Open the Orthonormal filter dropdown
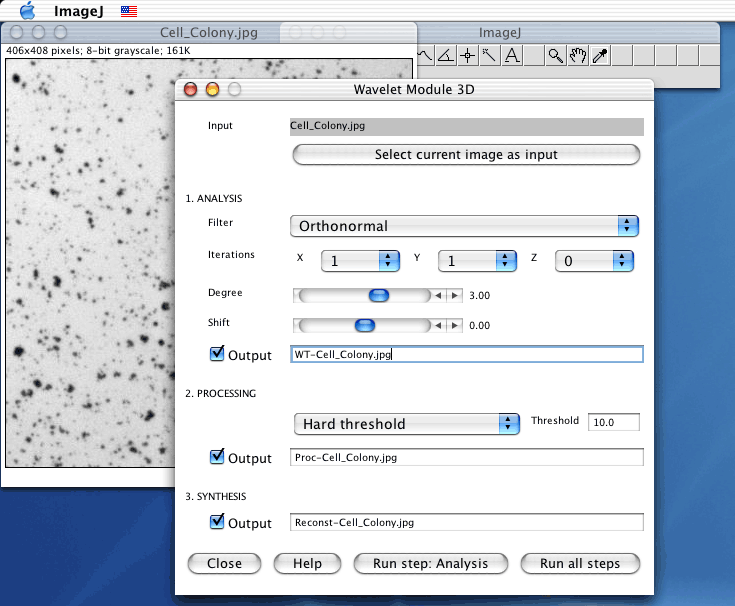The width and height of the screenshot is (735, 606). pos(465,226)
